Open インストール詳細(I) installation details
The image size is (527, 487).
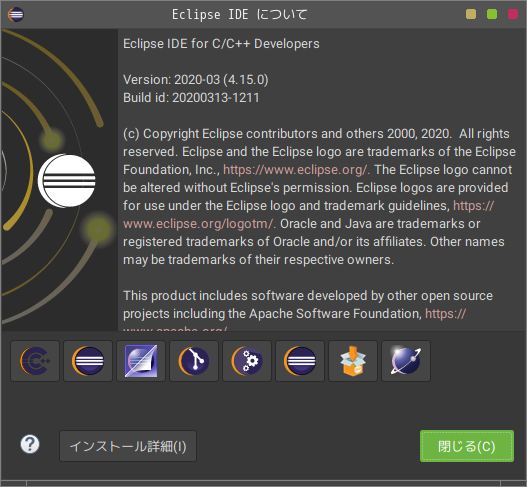(128, 446)
